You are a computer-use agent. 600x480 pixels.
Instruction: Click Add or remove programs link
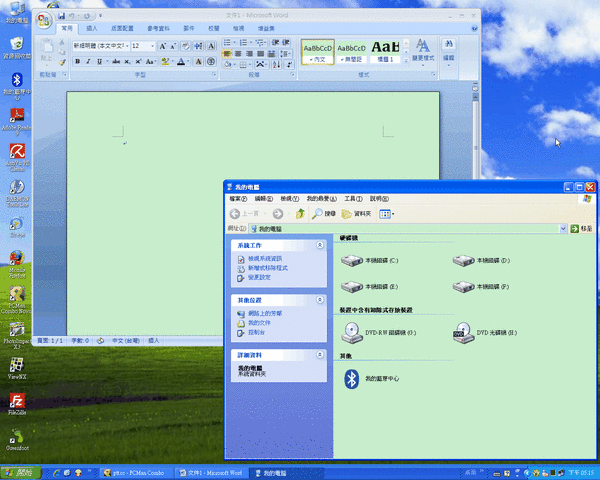pos(268,268)
